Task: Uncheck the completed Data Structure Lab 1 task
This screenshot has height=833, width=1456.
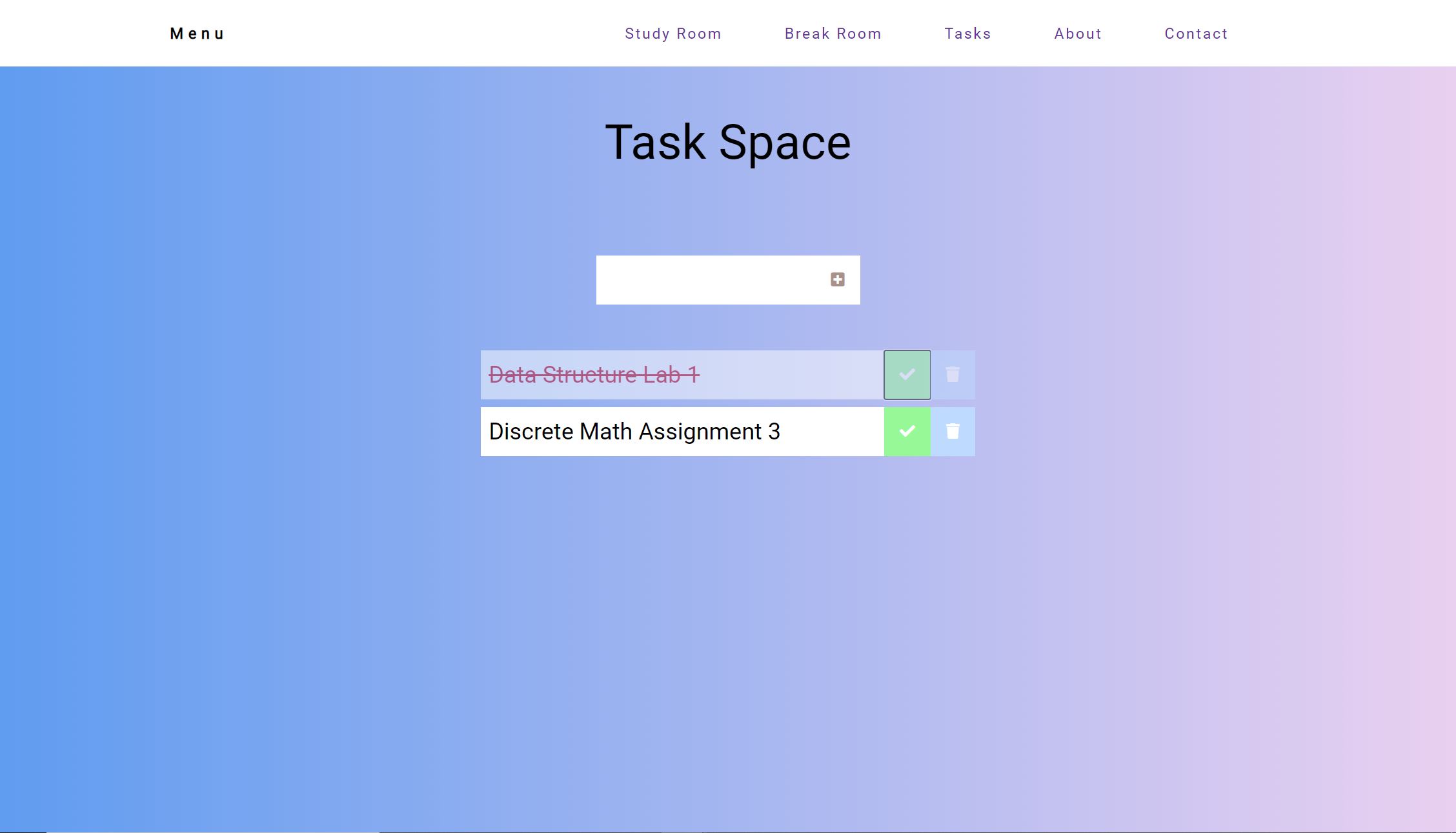Action: [907, 374]
